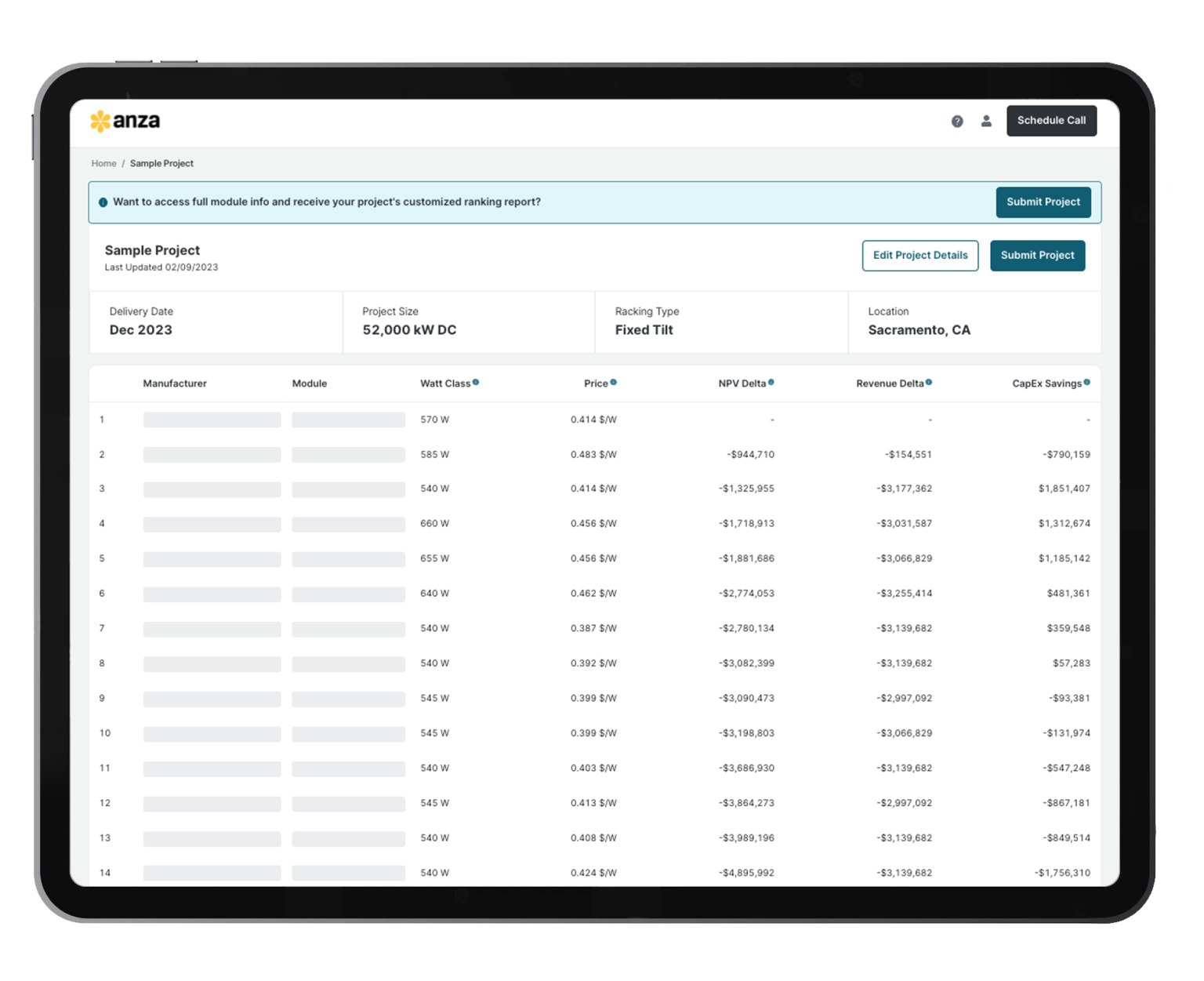Click the Module column header
The image size is (1204, 981).
[x=310, y=383]
